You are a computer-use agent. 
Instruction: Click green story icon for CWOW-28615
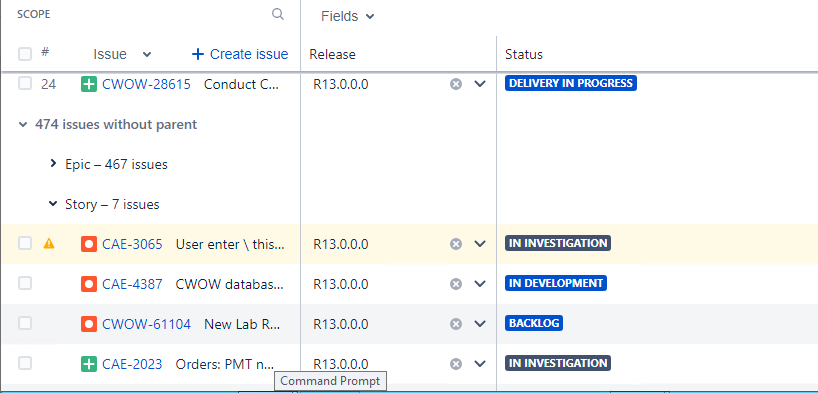pyautogui.click(x=89, y=84)
